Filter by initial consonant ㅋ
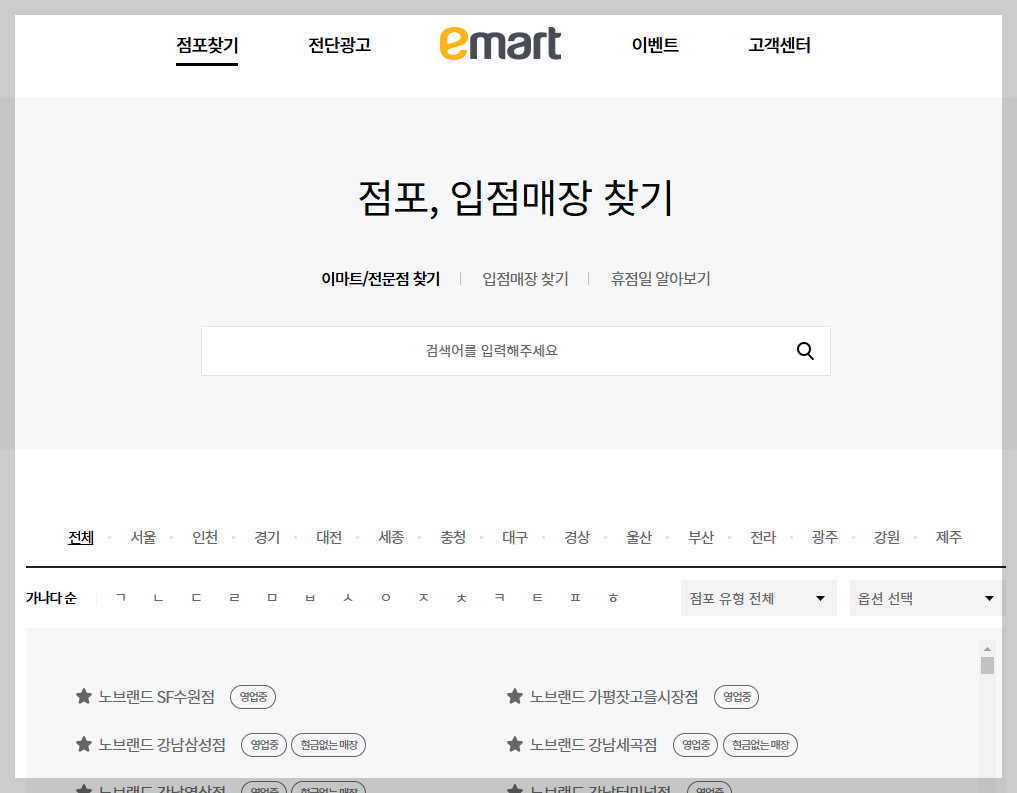Viewport: 1017px width, 793px height. (499, 598)
